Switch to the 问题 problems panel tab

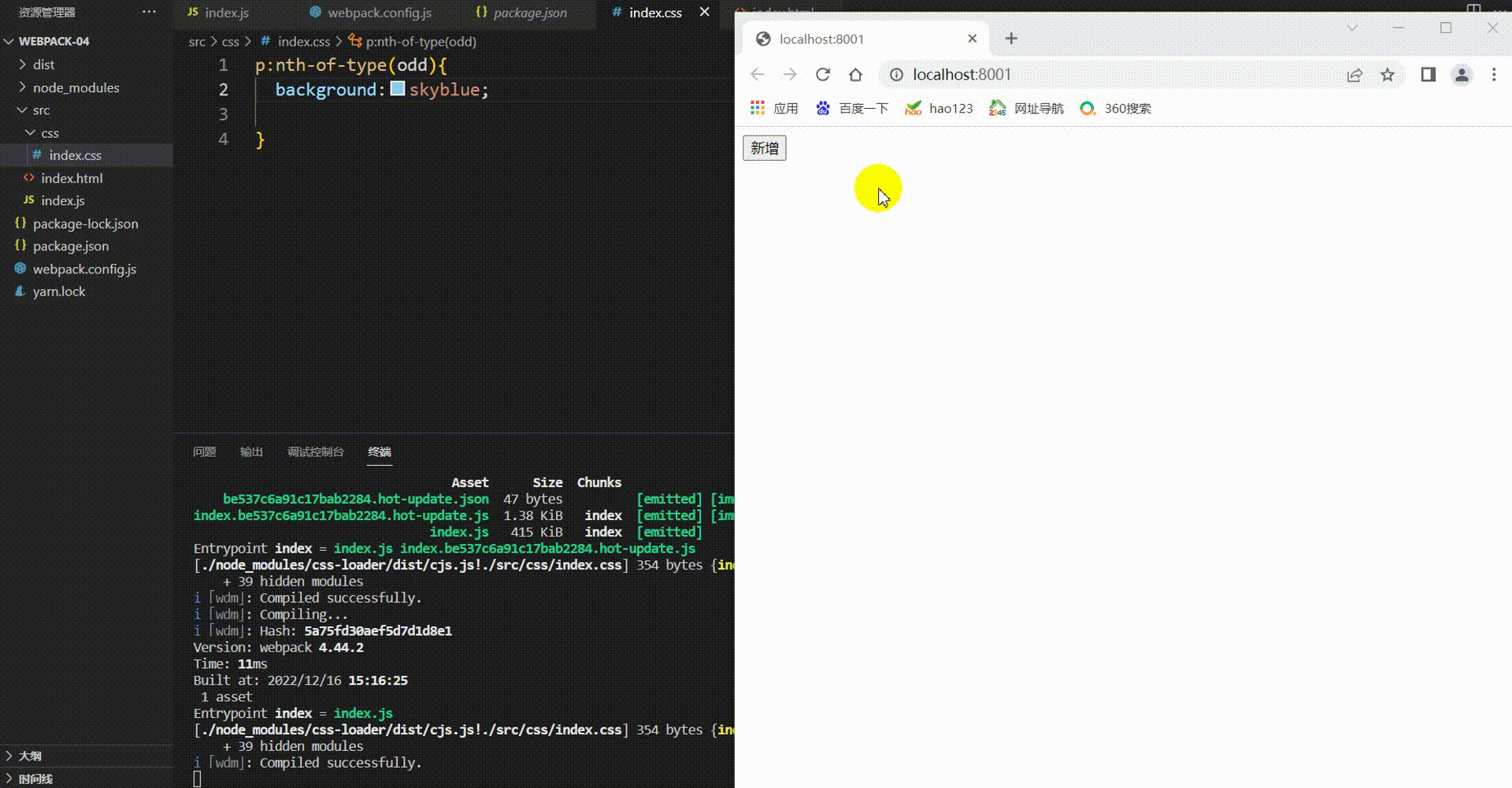point(205,452)
